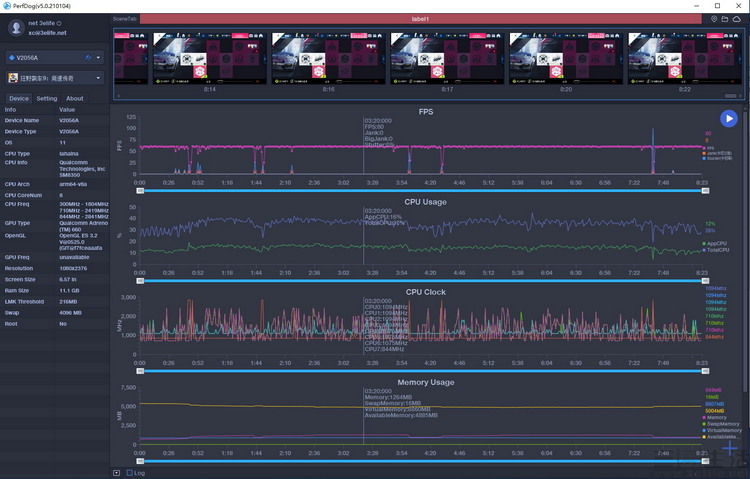Click the Info column header
Image resolution: width=750 pixels, height=479 pixels.
[11, 110]
